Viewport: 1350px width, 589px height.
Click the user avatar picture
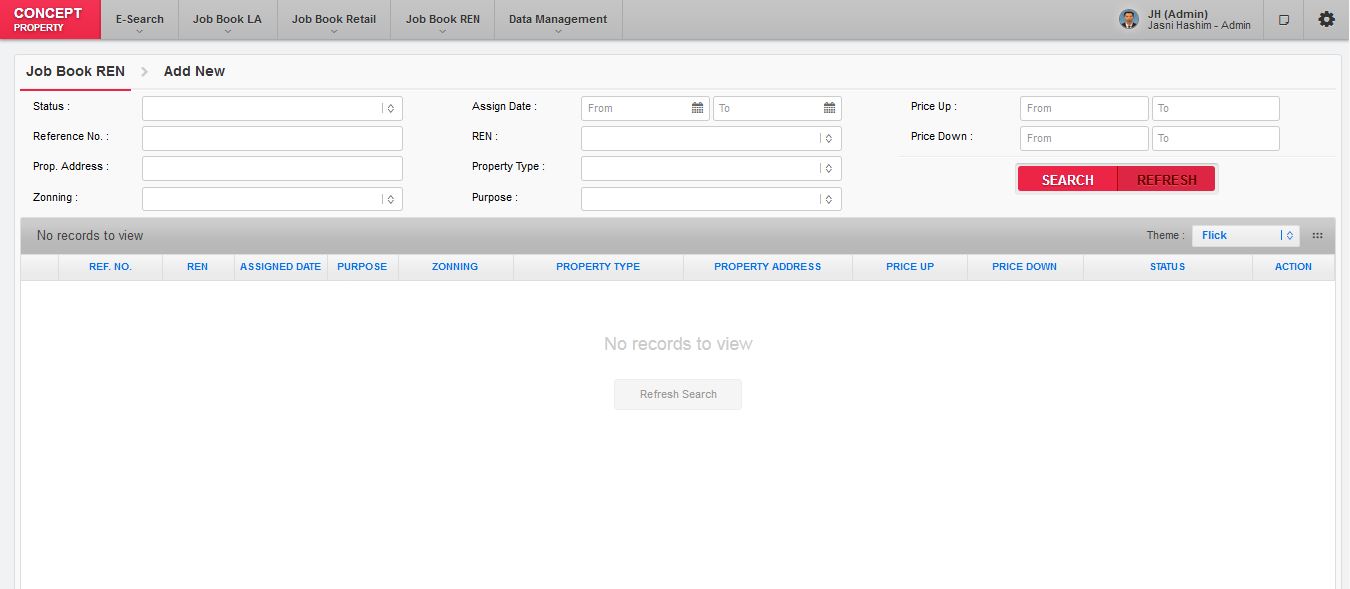point(1129,19)
